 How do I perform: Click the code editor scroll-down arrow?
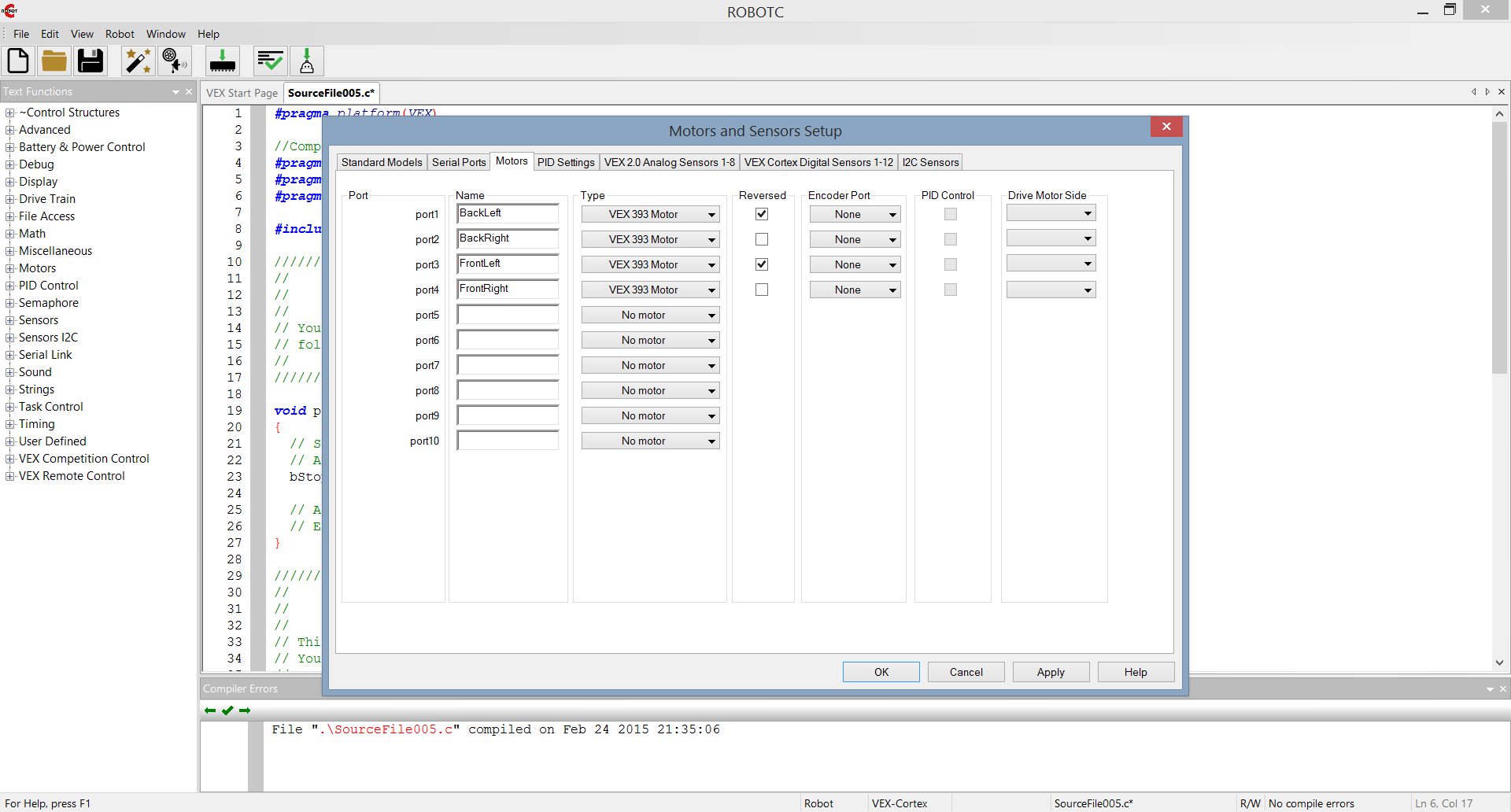pyautogui.click(x=1499, y=663)
